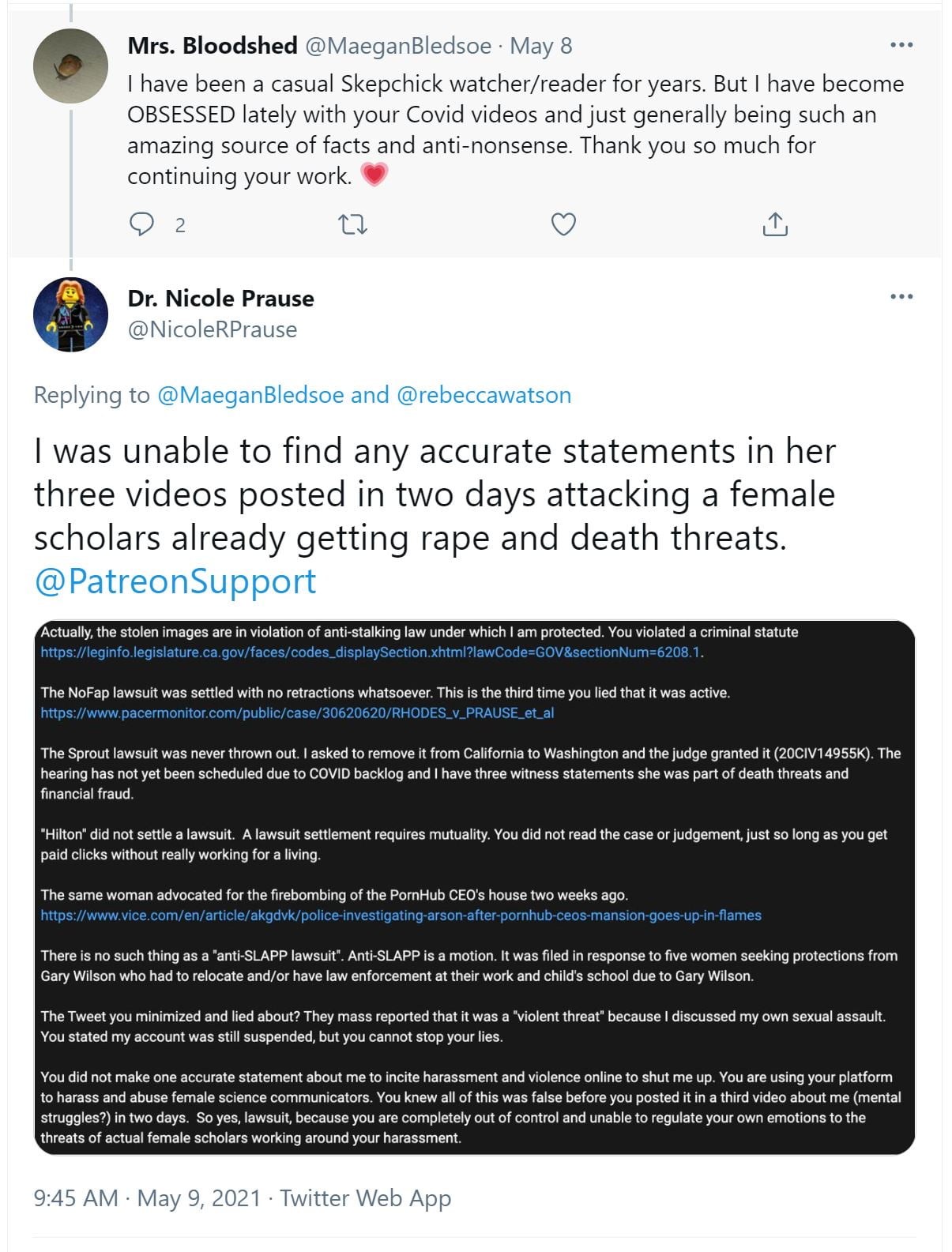Screen dimensions: 952x1252
Task: Open @MaeganBledsoe in the Replying to line
Action: [x=250, y=395]
